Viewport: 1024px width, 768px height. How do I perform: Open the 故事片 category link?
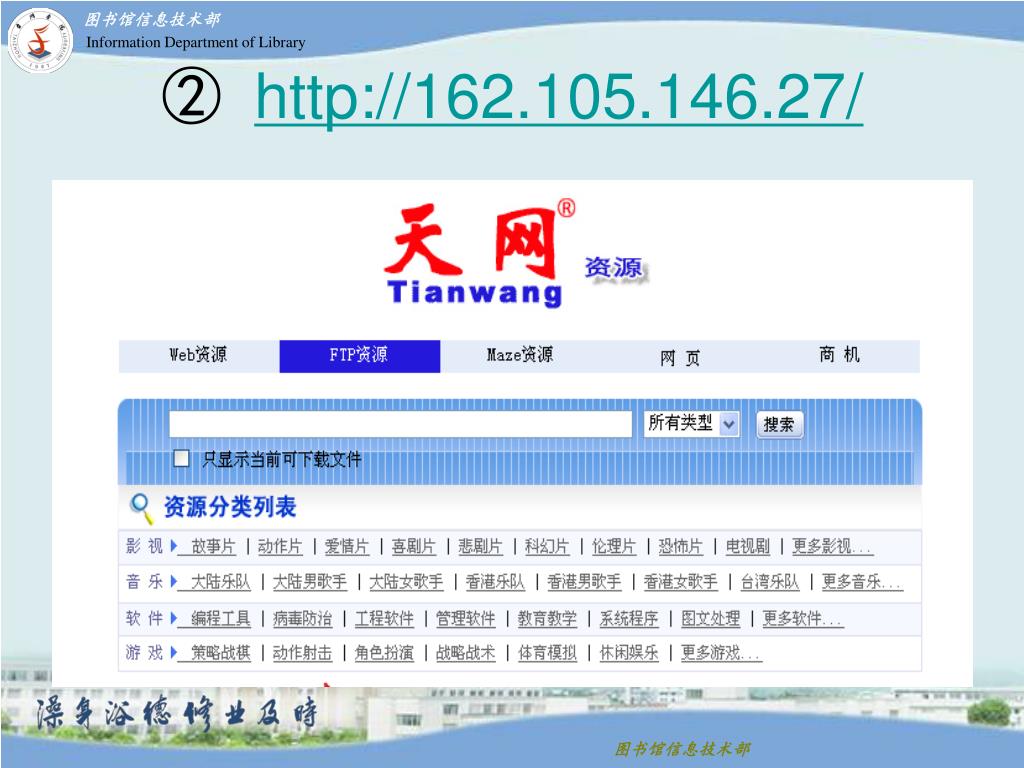point(213,547)
